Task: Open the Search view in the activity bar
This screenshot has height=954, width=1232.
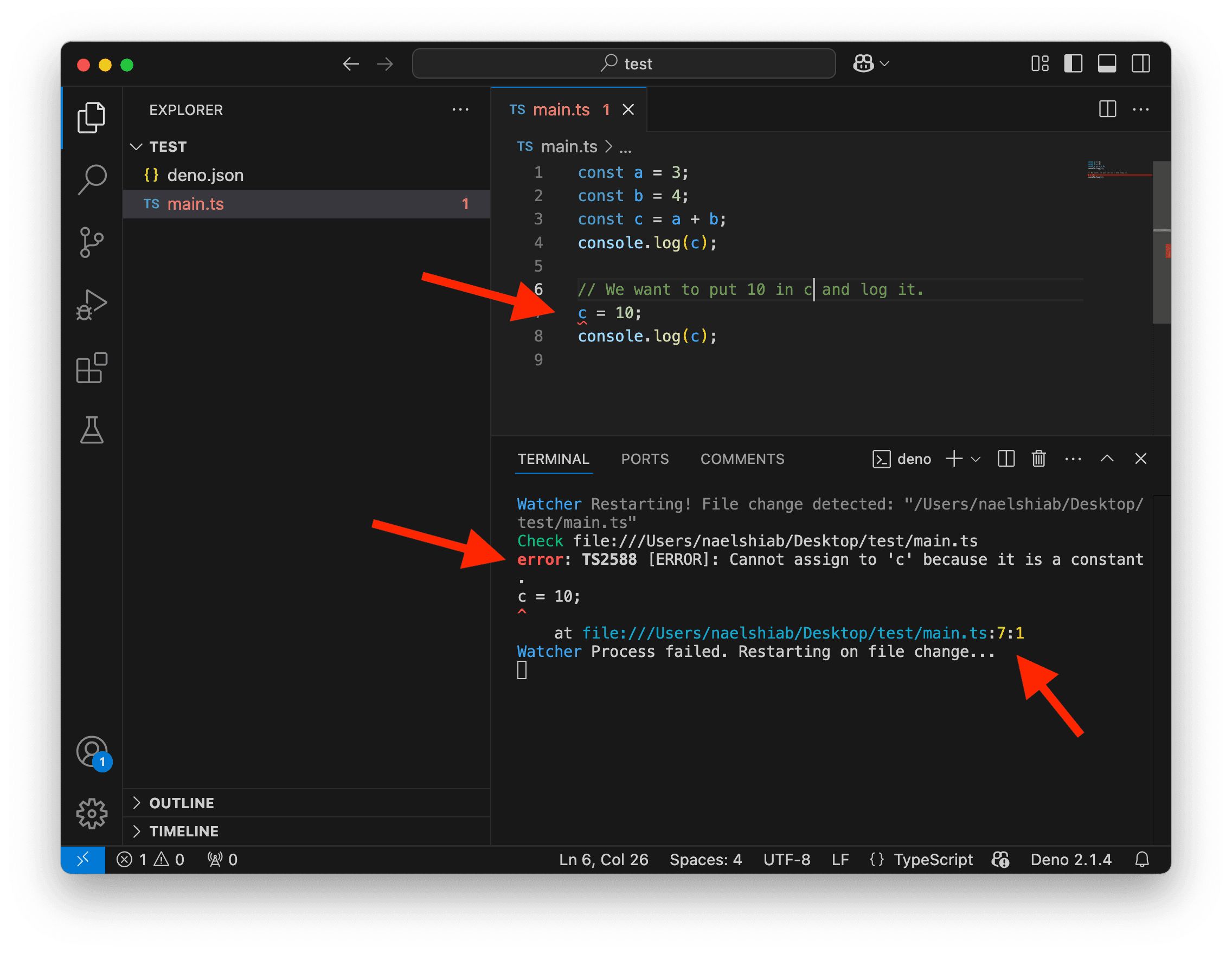Action: coord(92,179)
